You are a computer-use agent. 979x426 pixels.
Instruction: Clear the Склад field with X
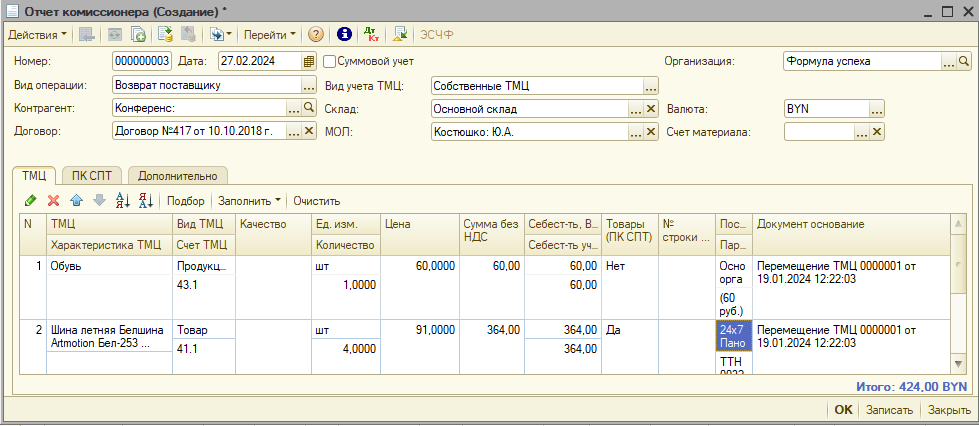[x=651, y=109]
